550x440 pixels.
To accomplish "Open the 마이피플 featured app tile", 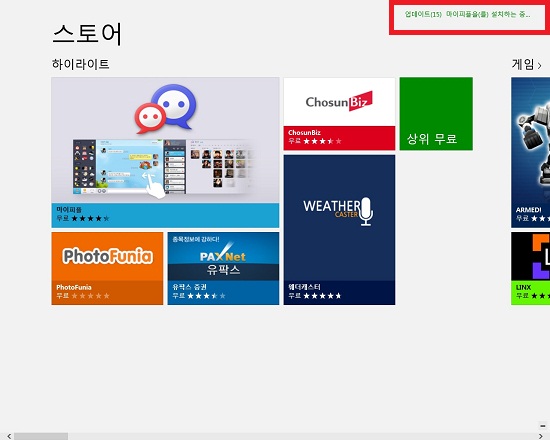I will pos(165,153).
